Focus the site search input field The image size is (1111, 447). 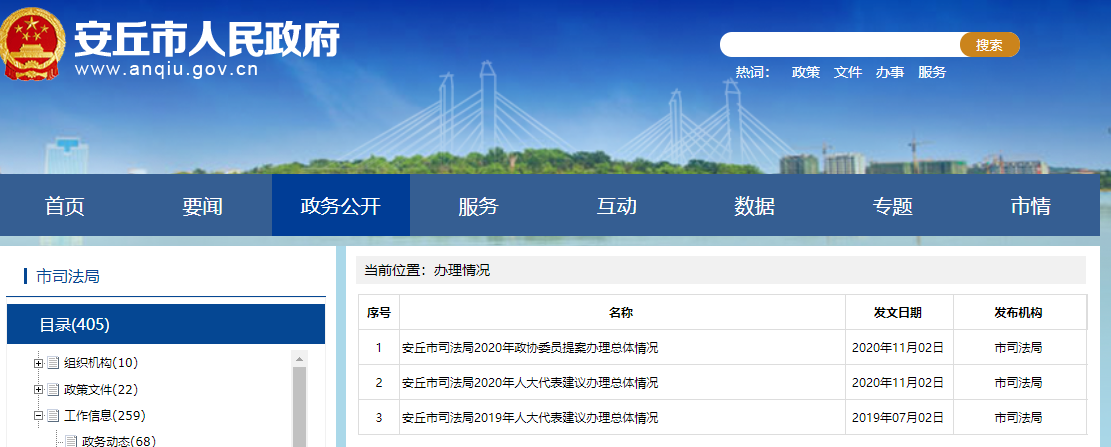click(x=840, y=45)
